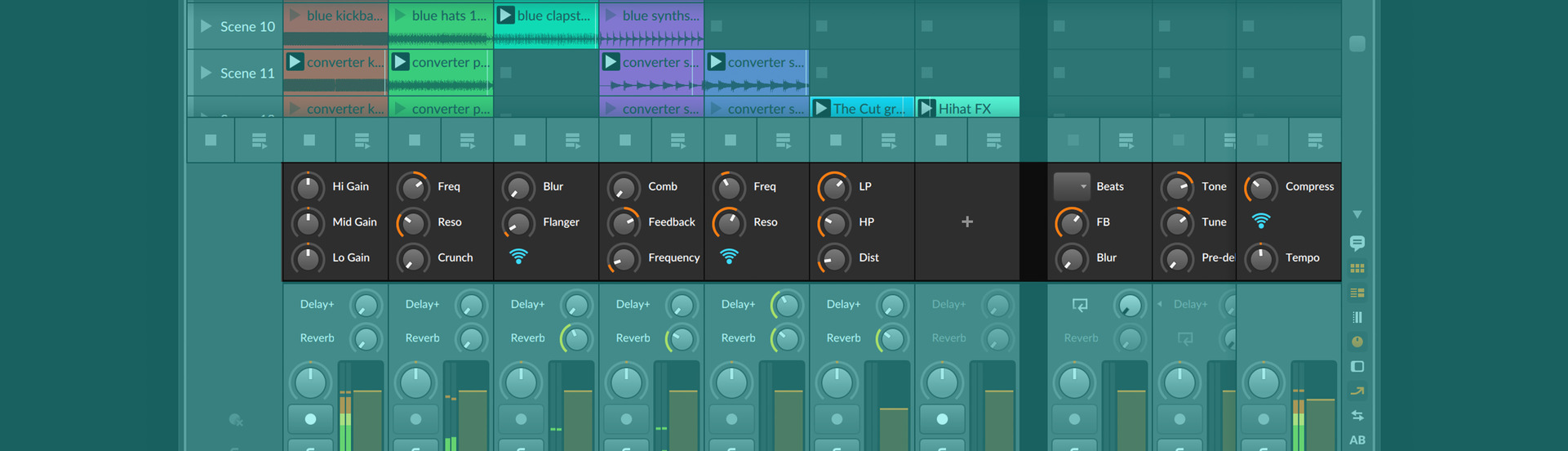Click the Dist knob
Image resolution: width=1568 pixels, height=451 pixels.
point(834,258)
